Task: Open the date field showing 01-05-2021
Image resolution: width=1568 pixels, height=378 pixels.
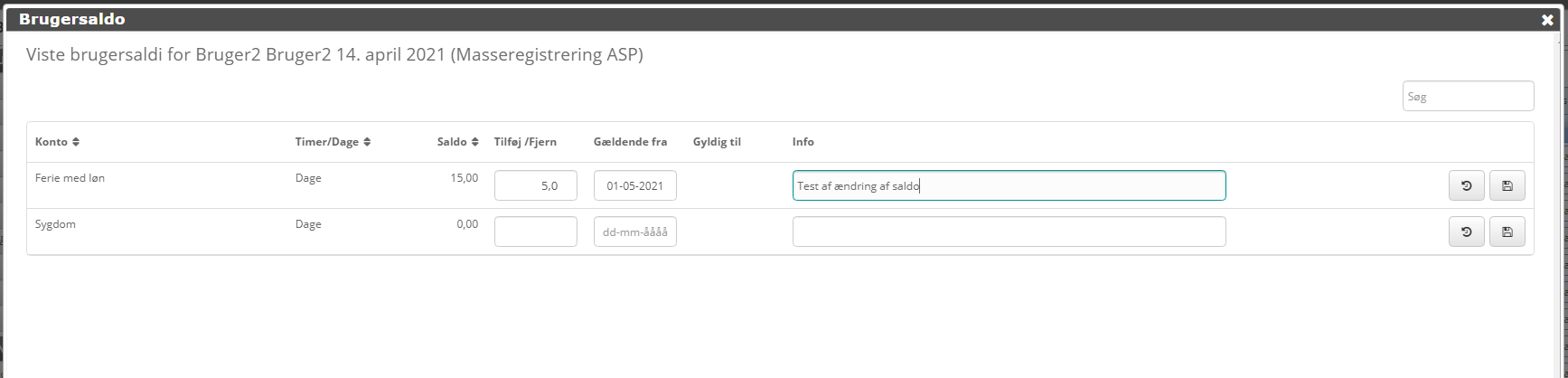Action: coord(634,186)
